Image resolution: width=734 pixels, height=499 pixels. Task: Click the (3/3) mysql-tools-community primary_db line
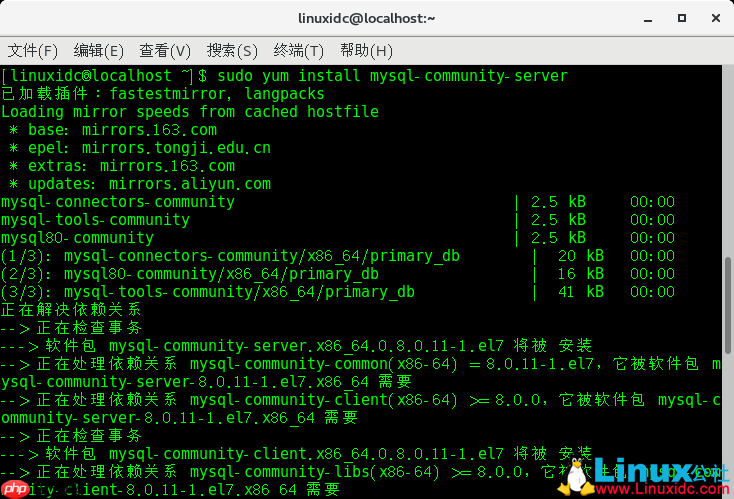(338, 292)
